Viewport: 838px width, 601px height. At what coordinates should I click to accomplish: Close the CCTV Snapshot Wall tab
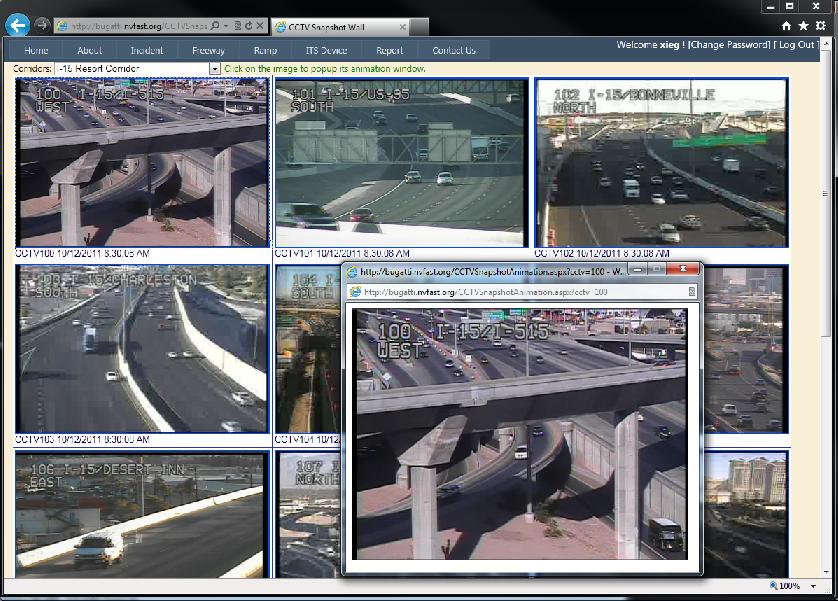pos(402,27)
